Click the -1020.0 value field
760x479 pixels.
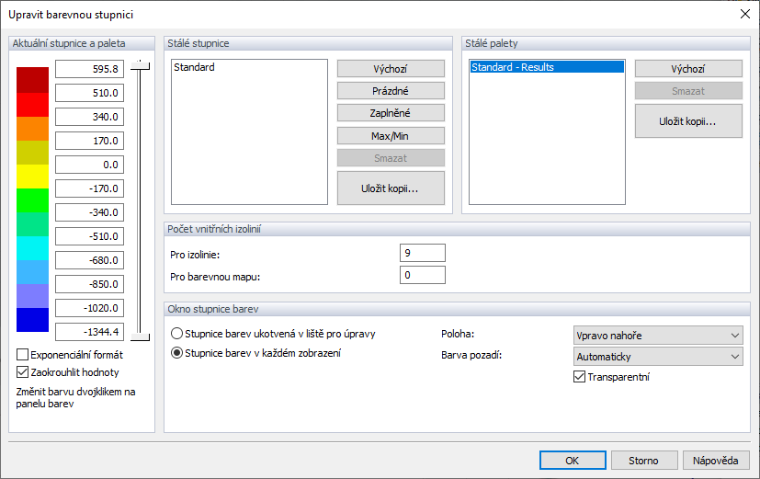click(x=90, y=308)
